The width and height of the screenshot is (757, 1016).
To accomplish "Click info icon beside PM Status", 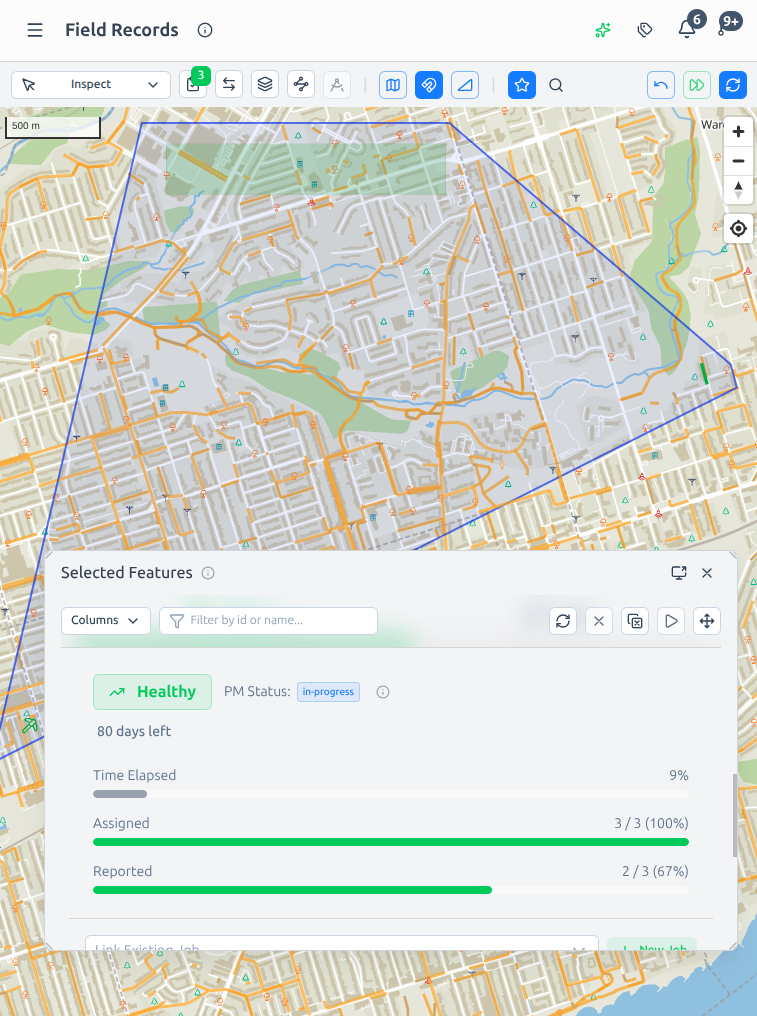I will [x=383, y=692].
